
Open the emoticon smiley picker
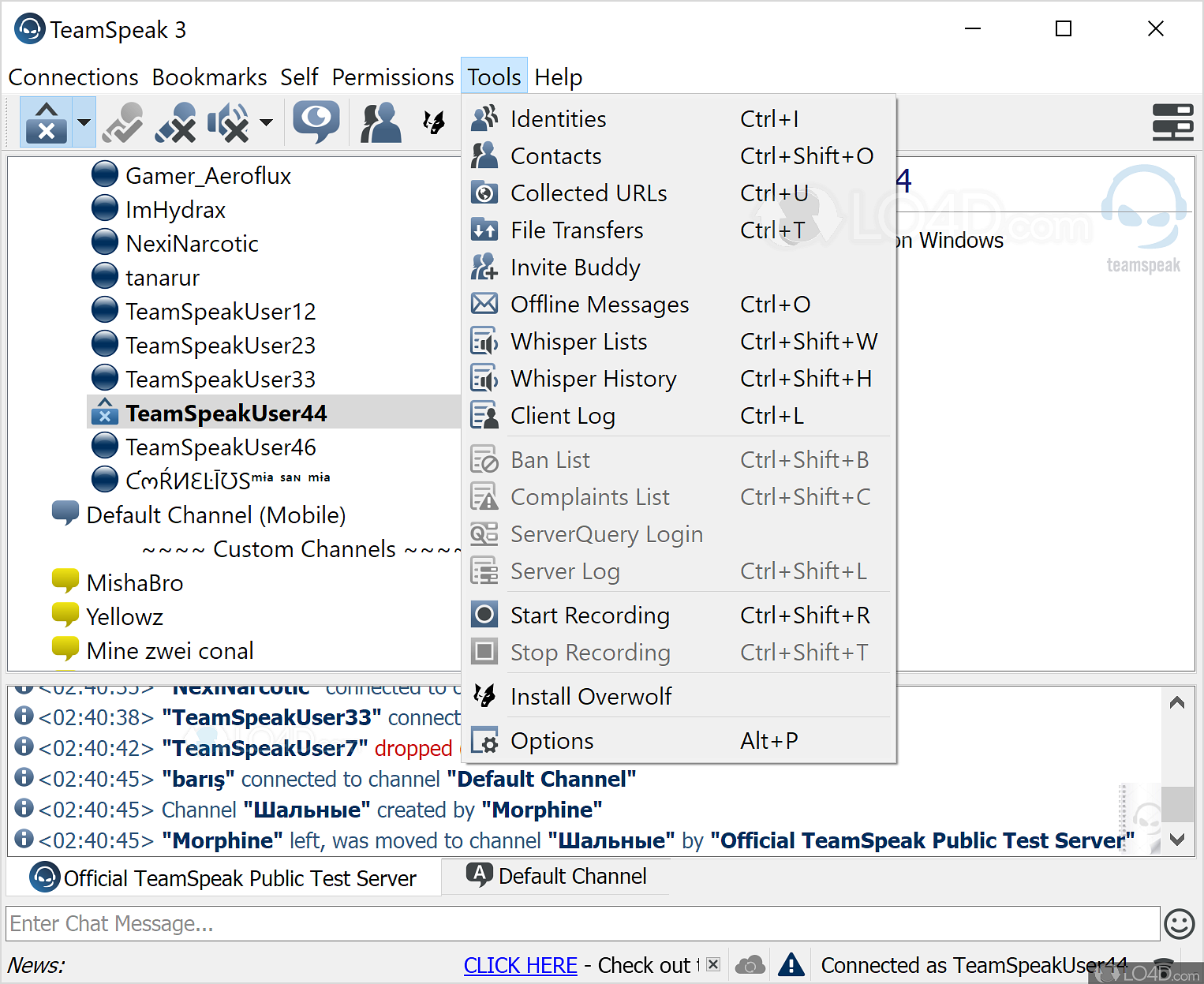tap(1180, 923)
